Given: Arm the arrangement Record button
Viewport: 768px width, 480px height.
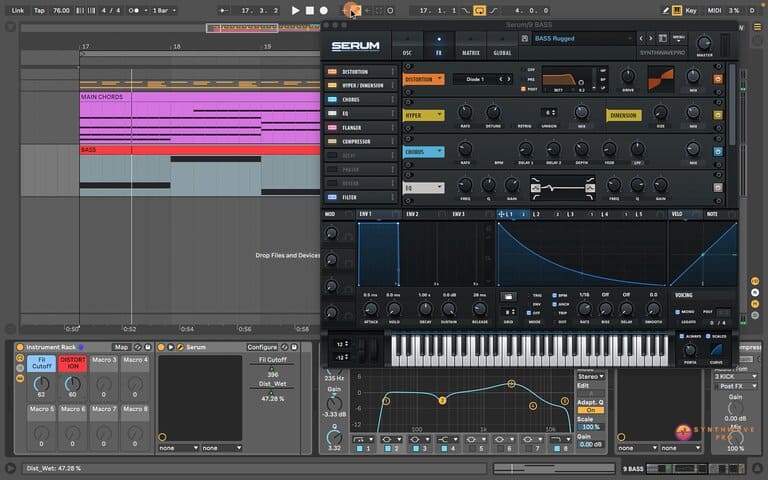Looking at the screenshot, I should [x=323, y=10].
